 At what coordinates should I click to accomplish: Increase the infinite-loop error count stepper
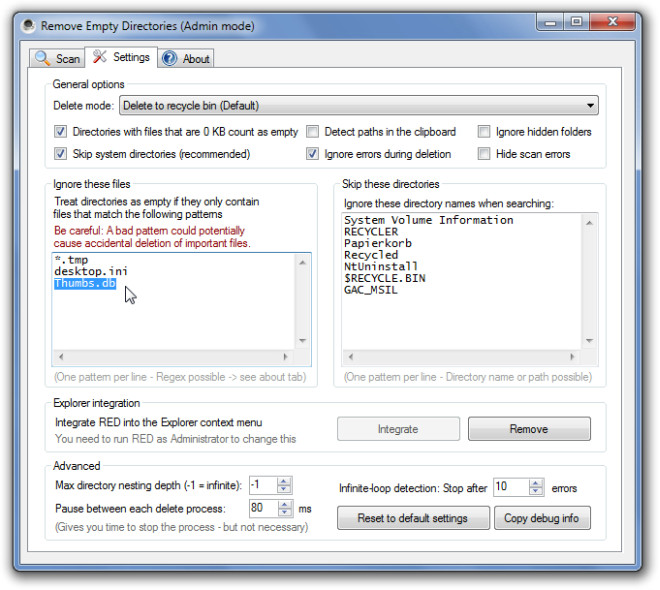(x=529, y=483)
